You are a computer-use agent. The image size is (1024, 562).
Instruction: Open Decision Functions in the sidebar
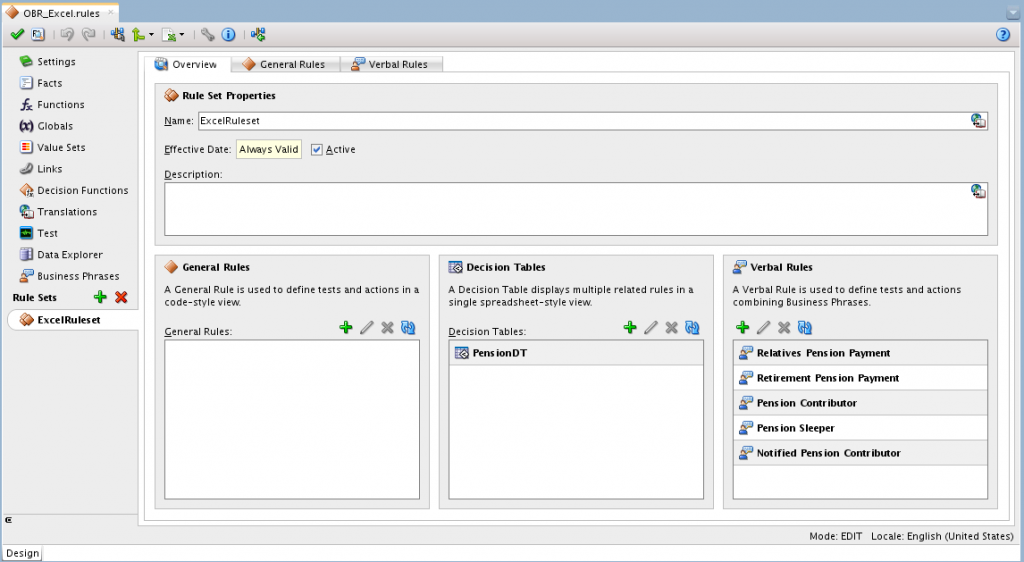point(82,190)
